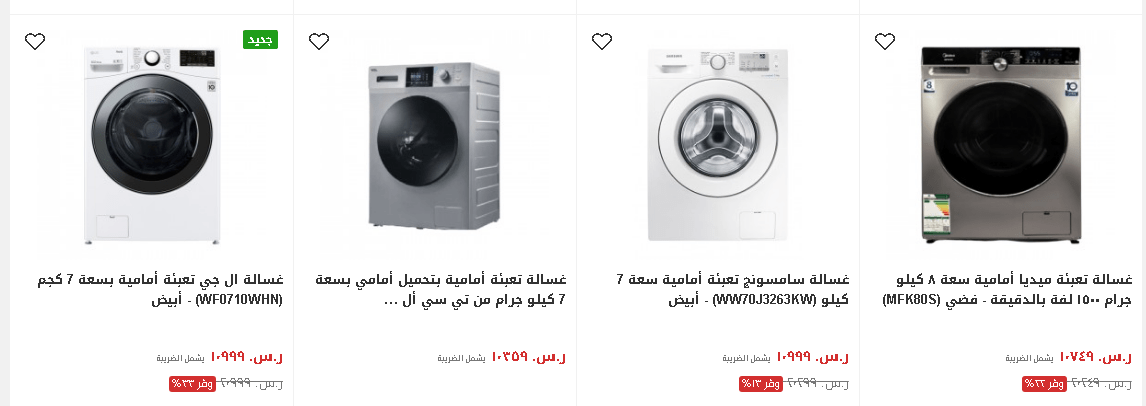The width and height of the screenshot is (1146, 406).
Task: Open Samsung white washing machine image
Action: pos(718,145)
